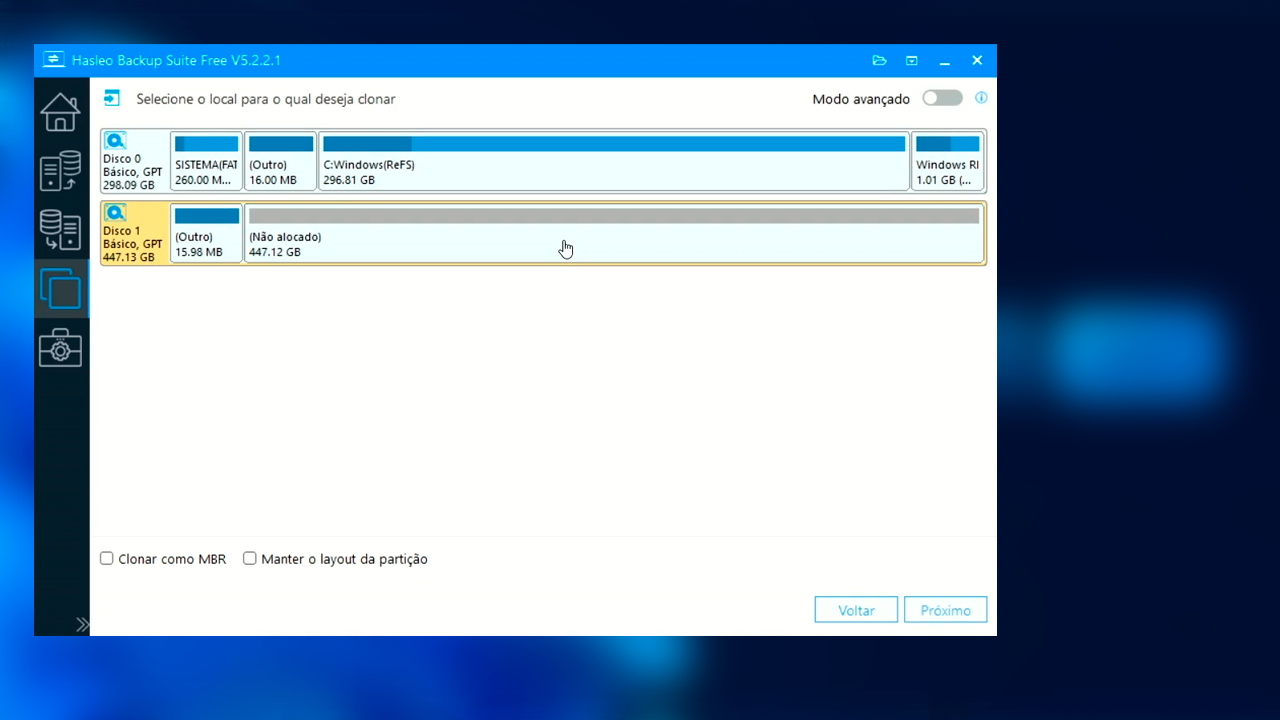Check Manter o layout da partição
The image size is (1280, 720).
pyautogui.click(x=250, y=558)
